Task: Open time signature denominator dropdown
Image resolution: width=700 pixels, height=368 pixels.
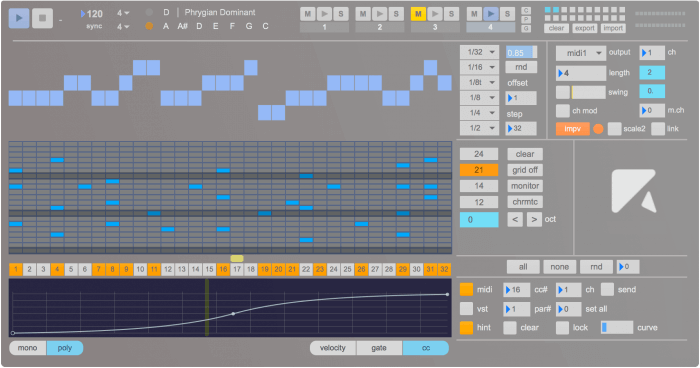Action: (123, 27)
